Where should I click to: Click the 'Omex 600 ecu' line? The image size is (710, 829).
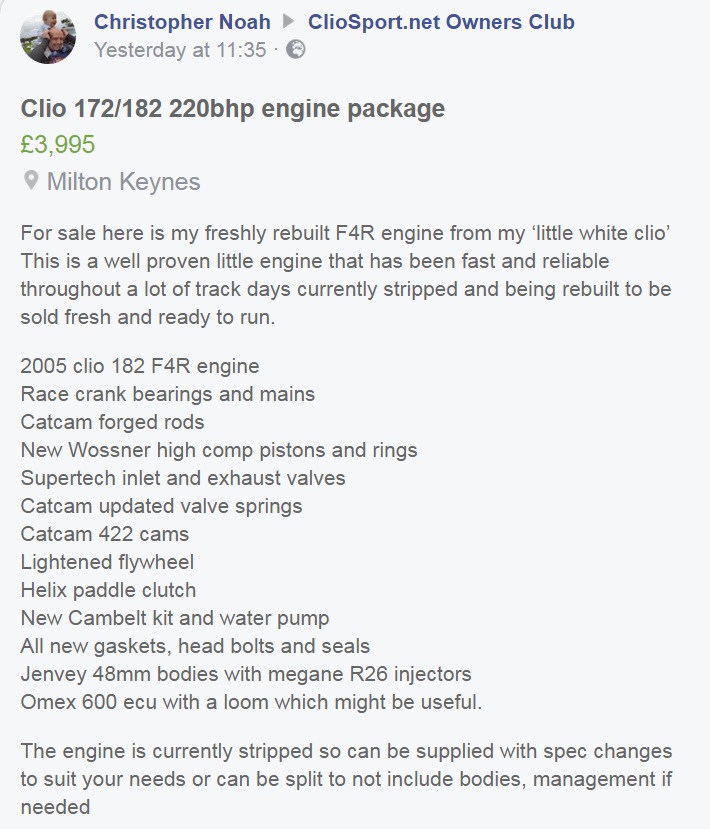coord(251,701)
